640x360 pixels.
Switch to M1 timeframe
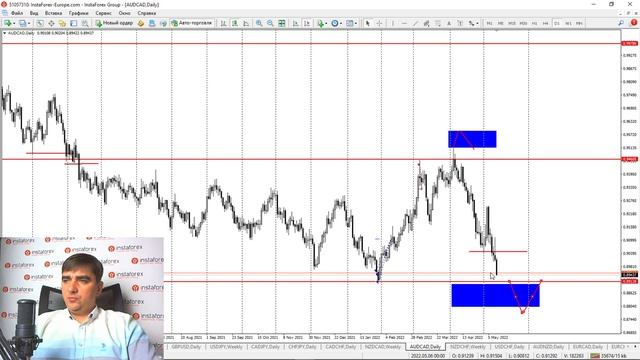pos(489,23)
